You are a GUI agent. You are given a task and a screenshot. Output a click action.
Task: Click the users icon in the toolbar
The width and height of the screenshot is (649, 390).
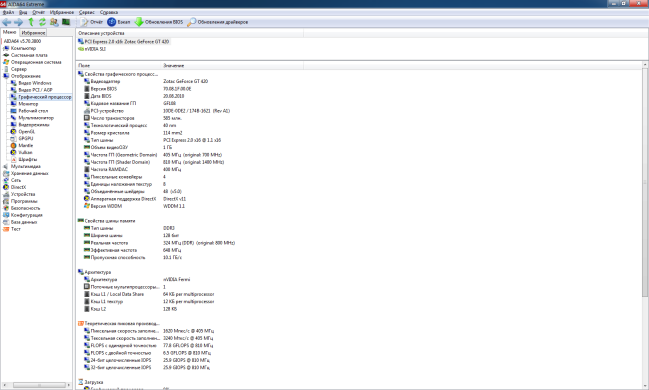(x=54, y=22)
